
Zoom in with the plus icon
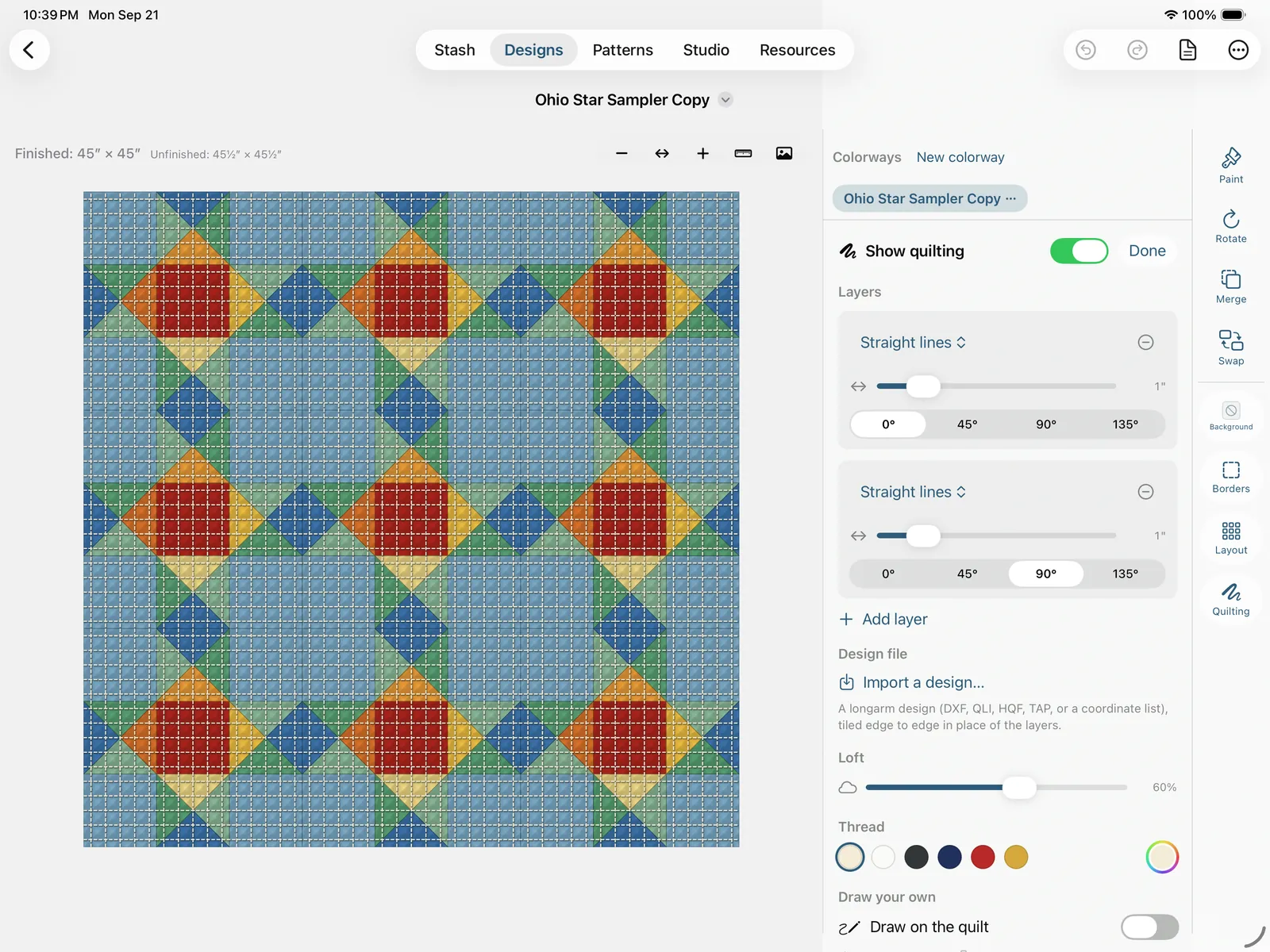coord(702,153)
